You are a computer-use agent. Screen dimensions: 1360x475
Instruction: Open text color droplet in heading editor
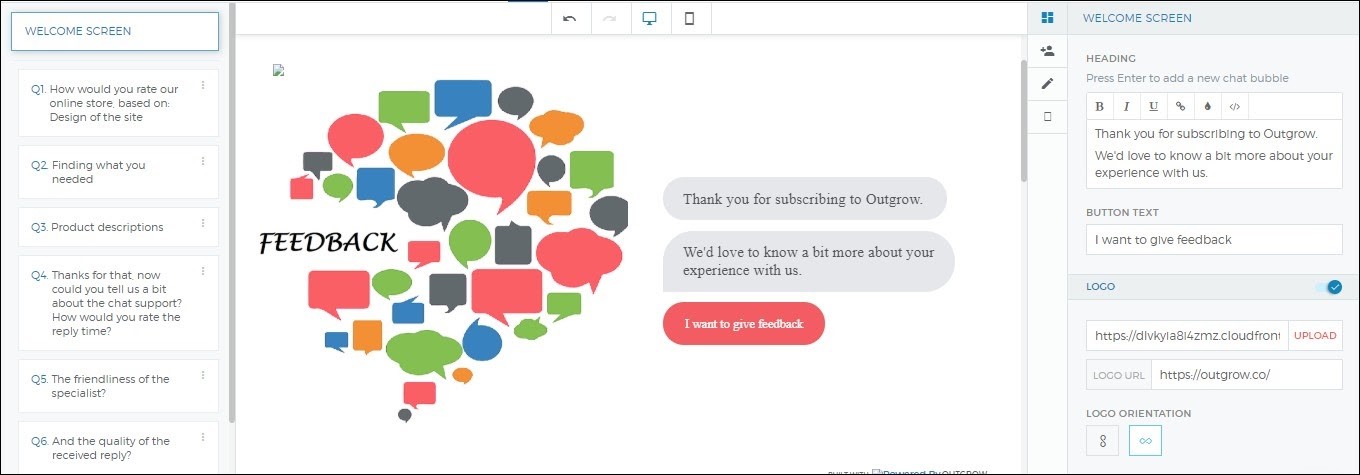[x=1208, y=106]
